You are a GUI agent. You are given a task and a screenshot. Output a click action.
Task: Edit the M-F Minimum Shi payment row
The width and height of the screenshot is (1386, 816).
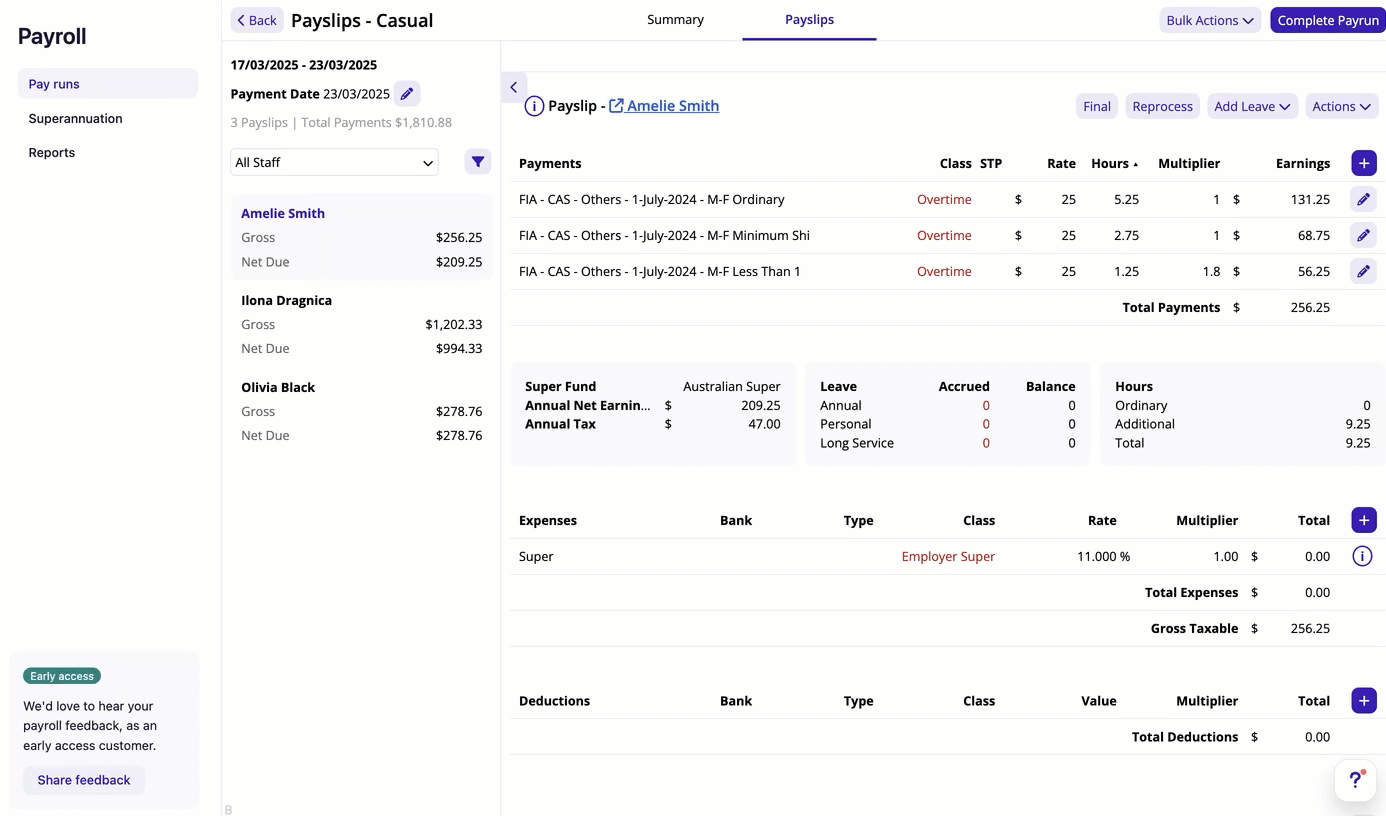tap(1364, 235)
